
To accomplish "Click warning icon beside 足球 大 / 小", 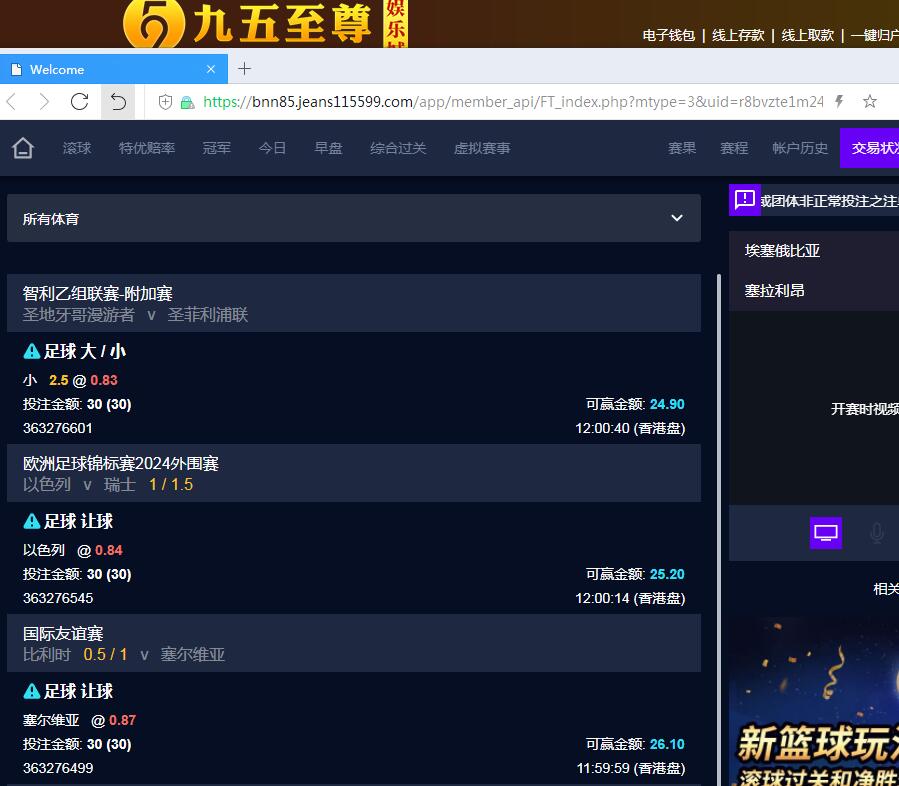I will (32, 351).
